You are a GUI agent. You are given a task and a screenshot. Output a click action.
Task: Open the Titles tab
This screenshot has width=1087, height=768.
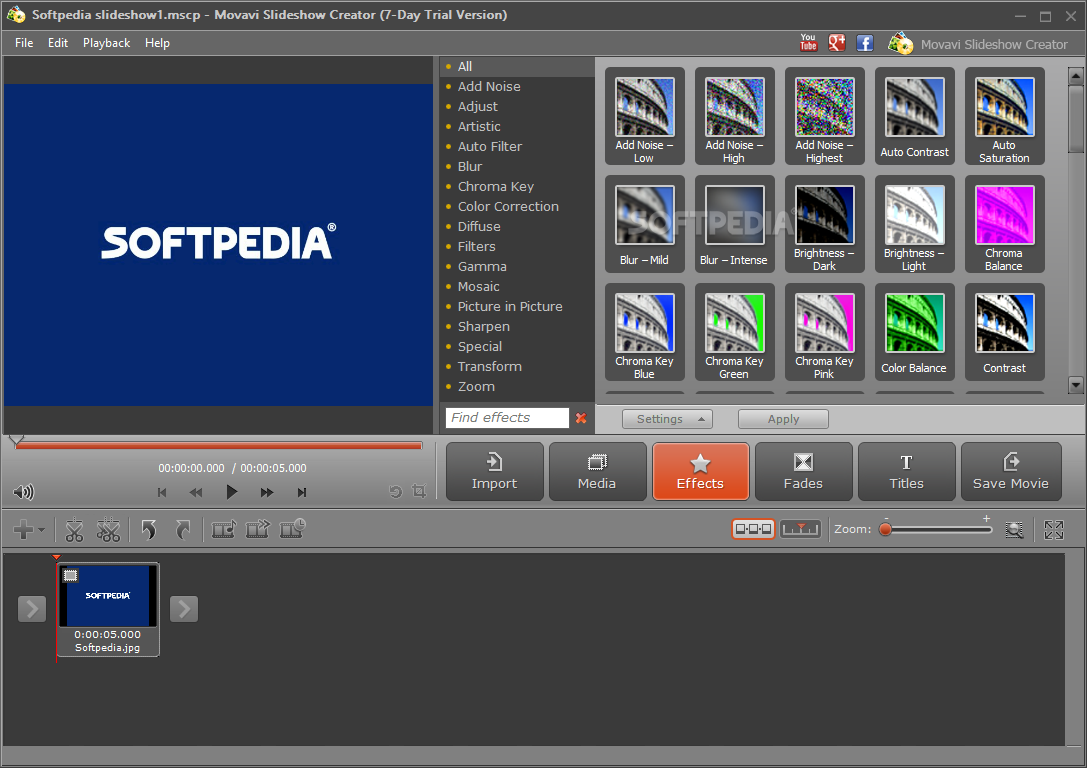pyautogui.click(x=906, y=472)
